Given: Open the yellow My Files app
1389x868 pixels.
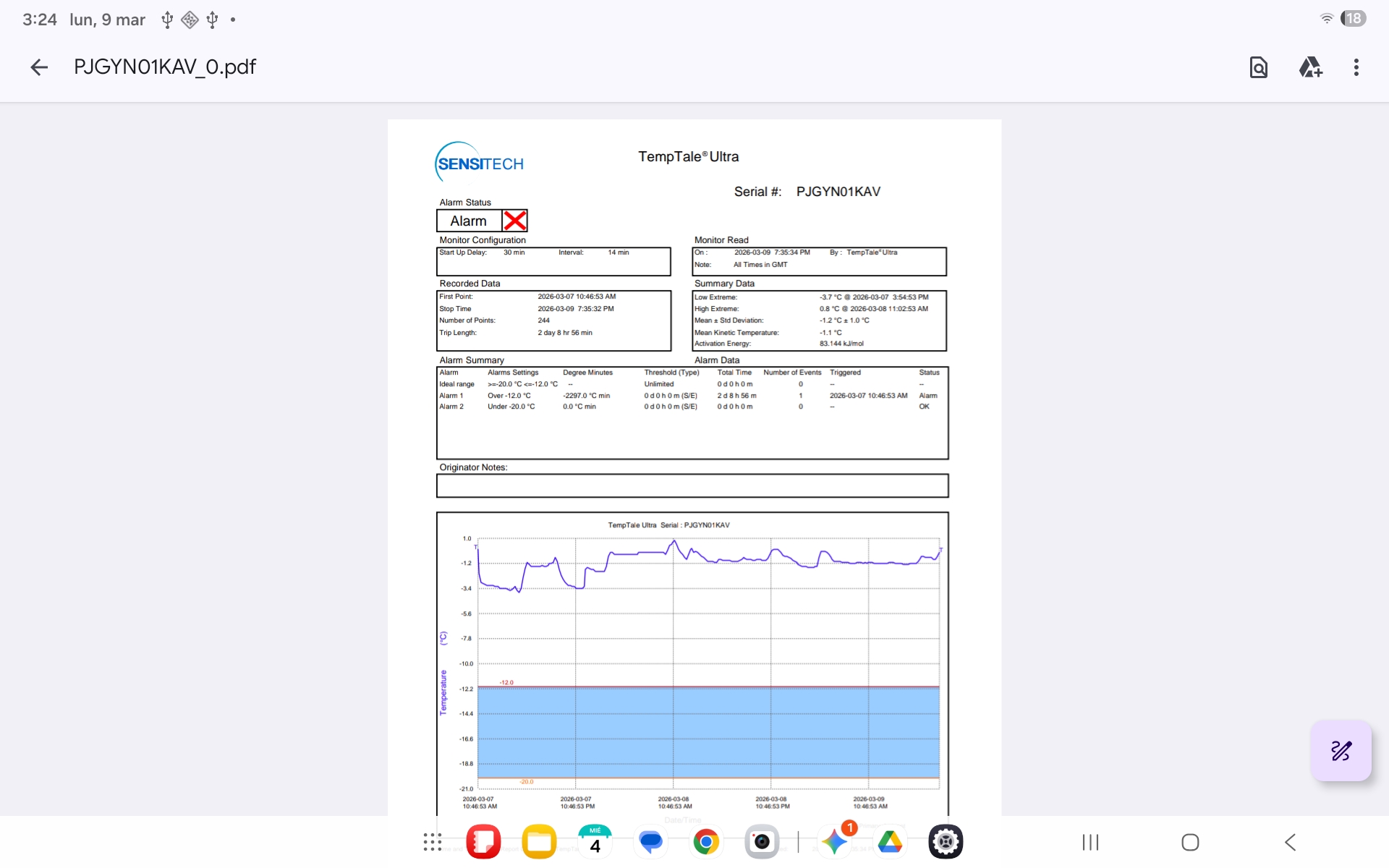Looking at the screenshot, I should coord(539,842).
